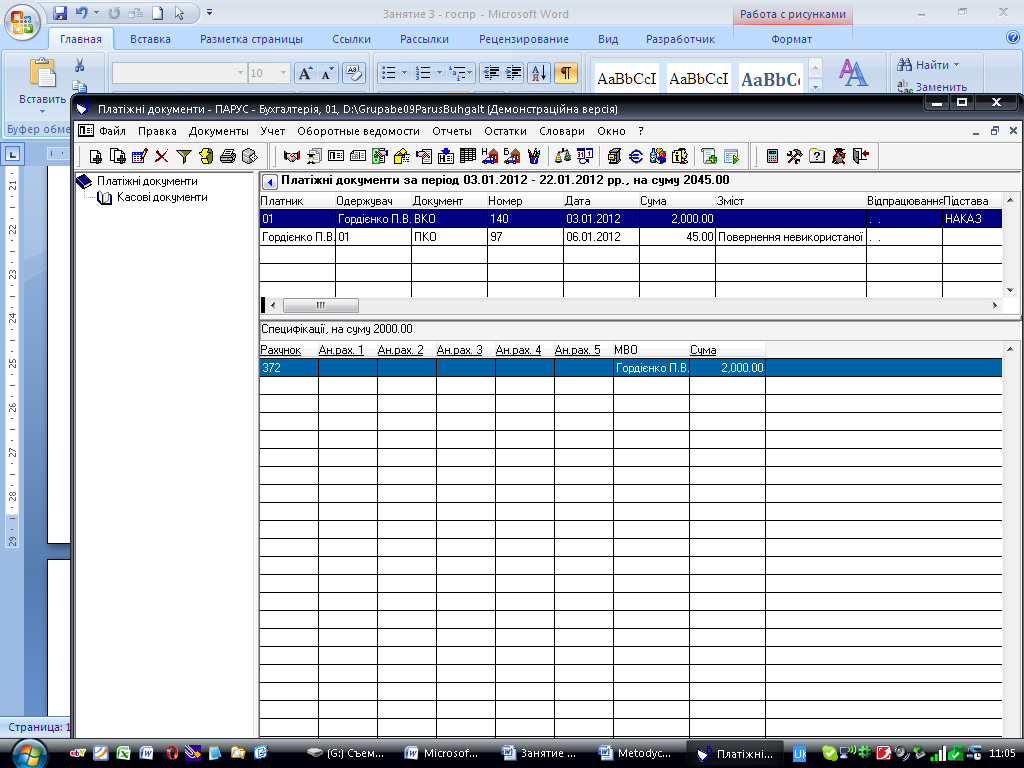Toggle paragraph marks in Word ribbon
1024x768 pixels.
point(566,72)
